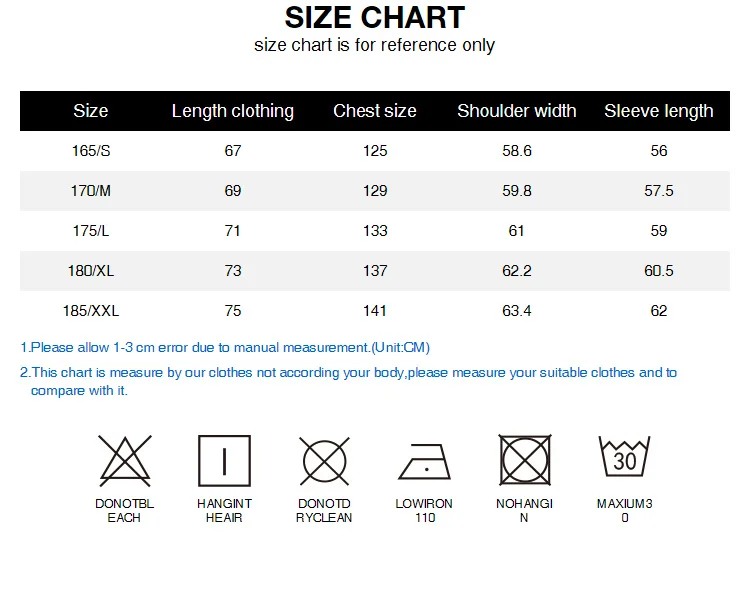The height and width of the screenshot is (607, 750).
Task: Click the Sleeve length header
Action: (x=659, y=111)
